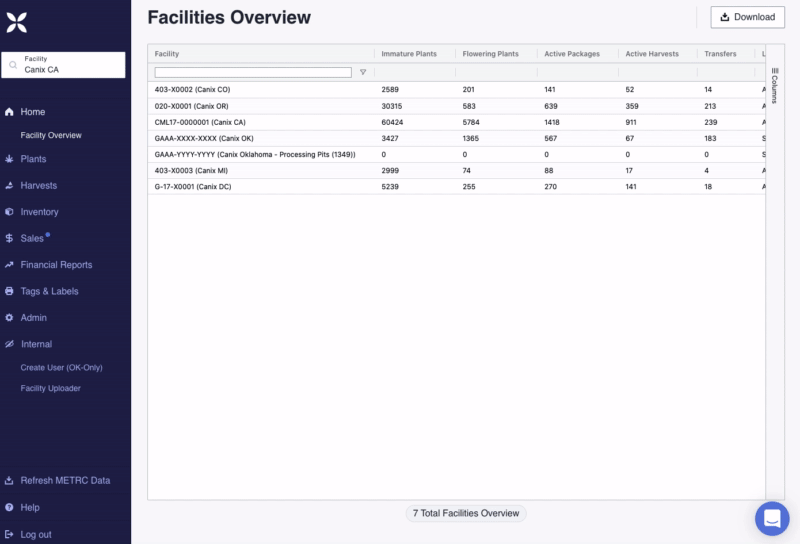
Task: Click flowering plants value 1365
Action: pyautogui.click(x=470, y=138)
